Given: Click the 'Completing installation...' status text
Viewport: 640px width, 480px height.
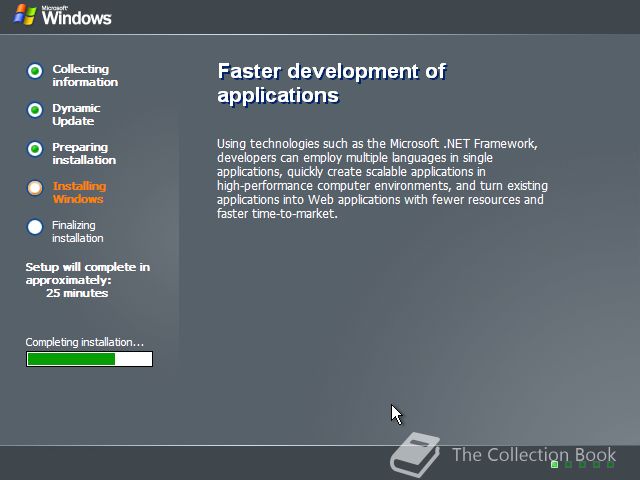Looking at the screenshot, I should [x=84, y=342].
